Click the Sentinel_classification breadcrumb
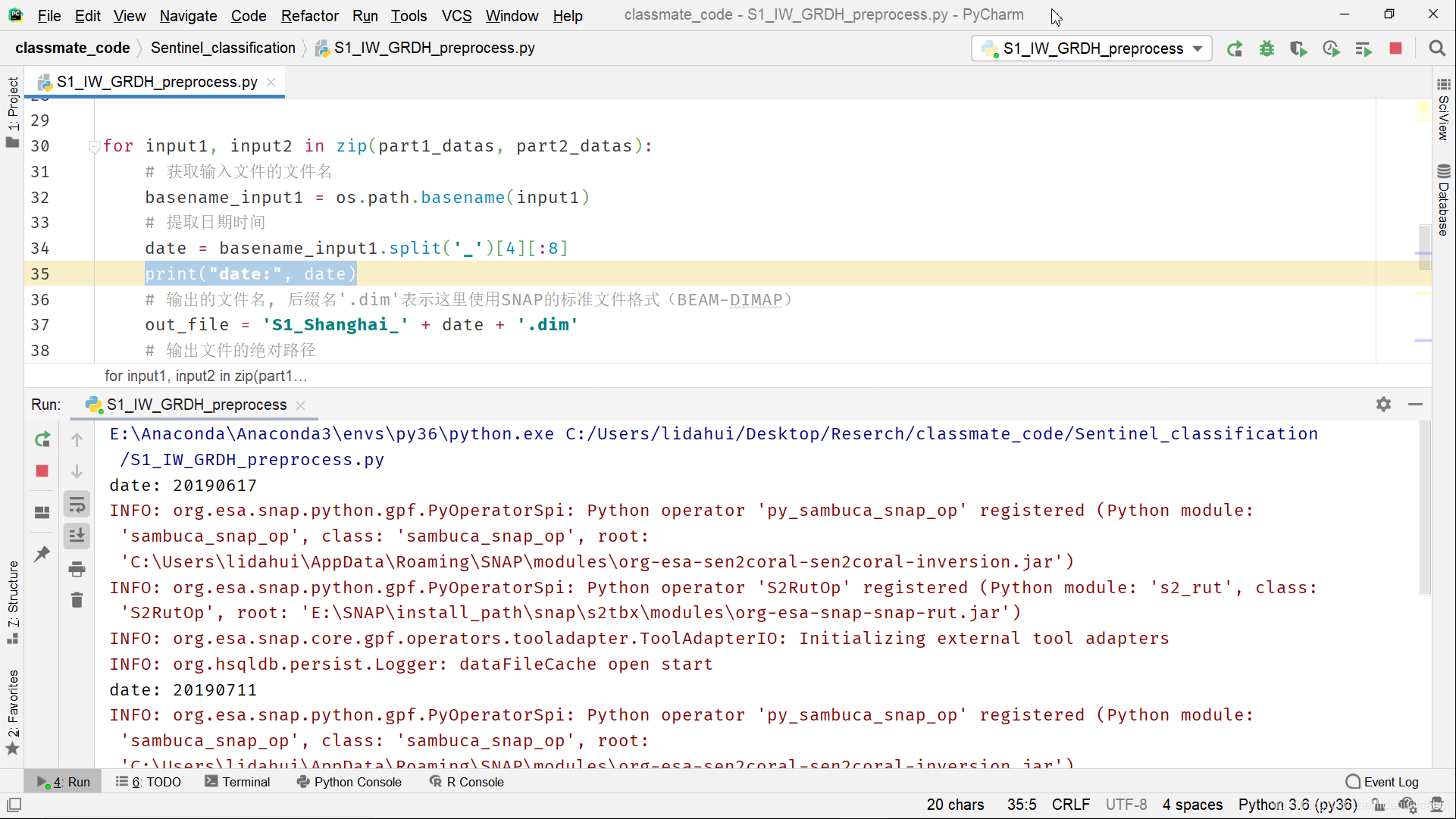This screenshot has width=1456, height=819. click(223, 48)
